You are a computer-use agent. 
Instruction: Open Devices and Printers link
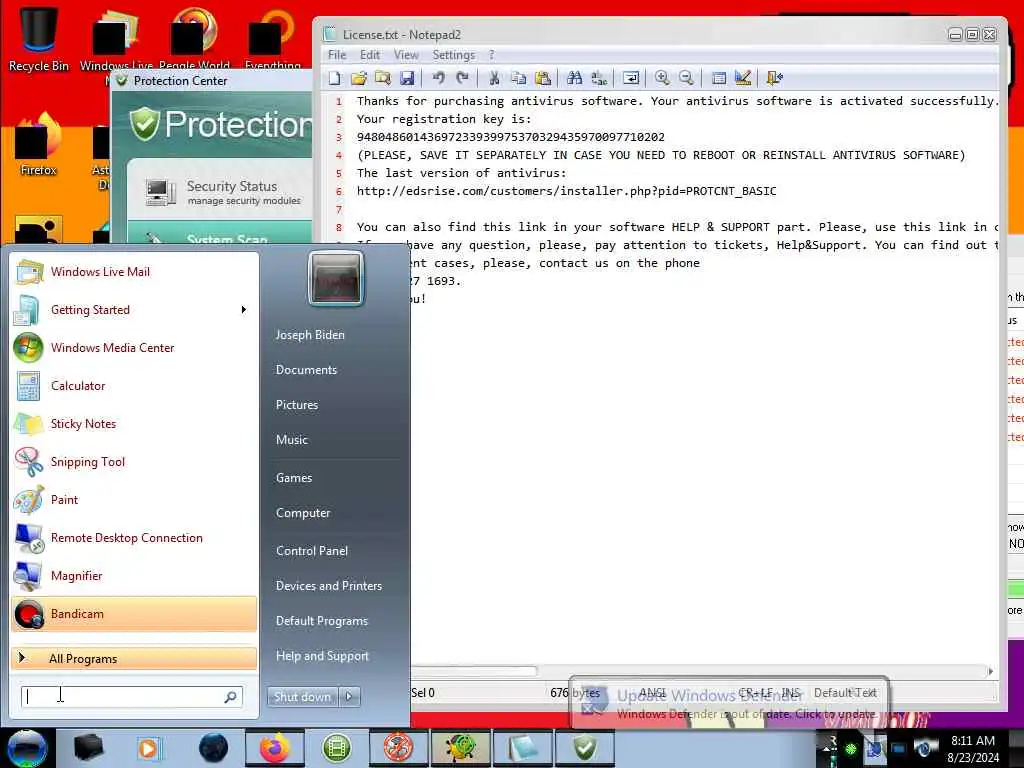tap(328, 586)
